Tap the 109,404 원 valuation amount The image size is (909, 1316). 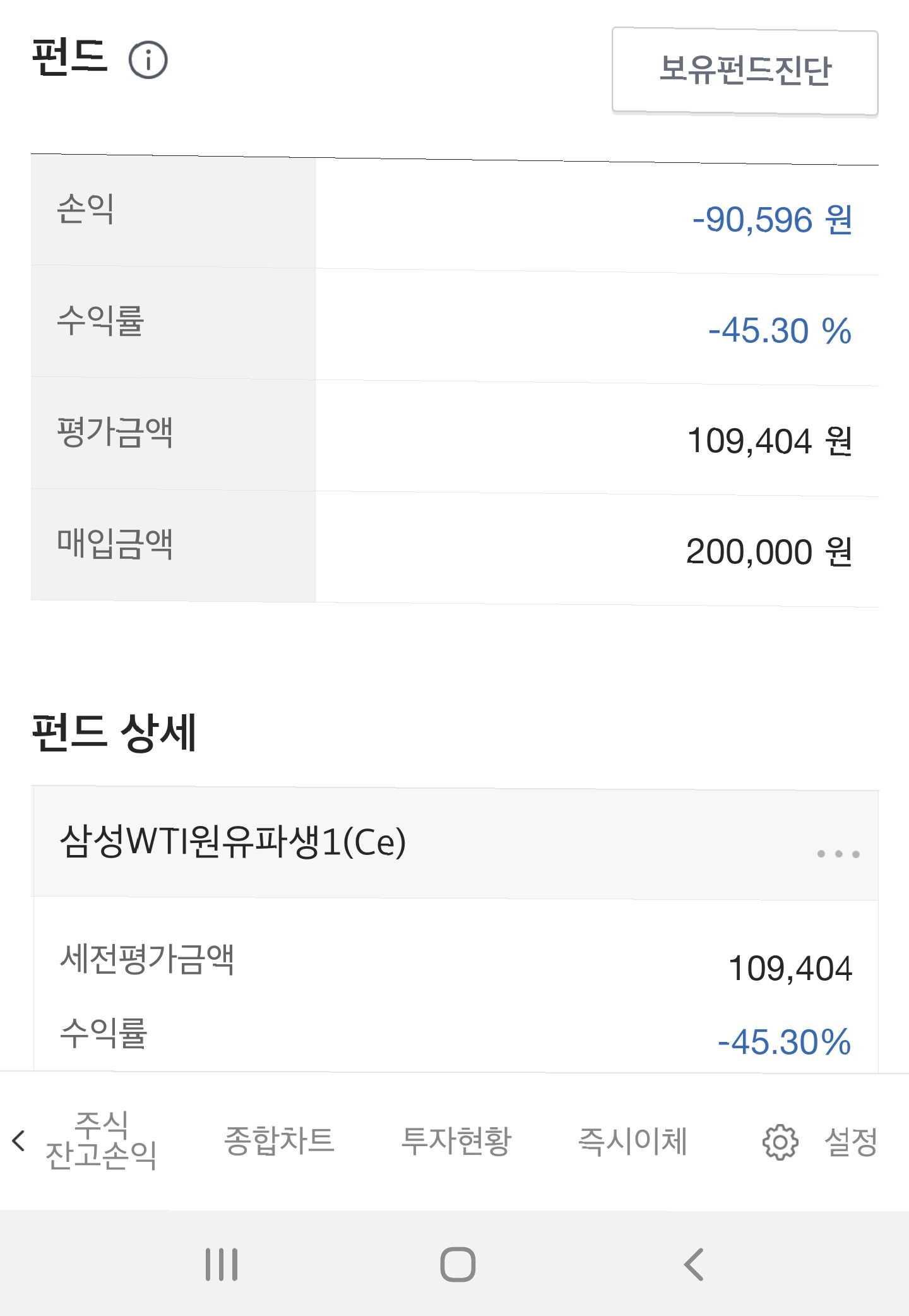[x=769, y=441]
